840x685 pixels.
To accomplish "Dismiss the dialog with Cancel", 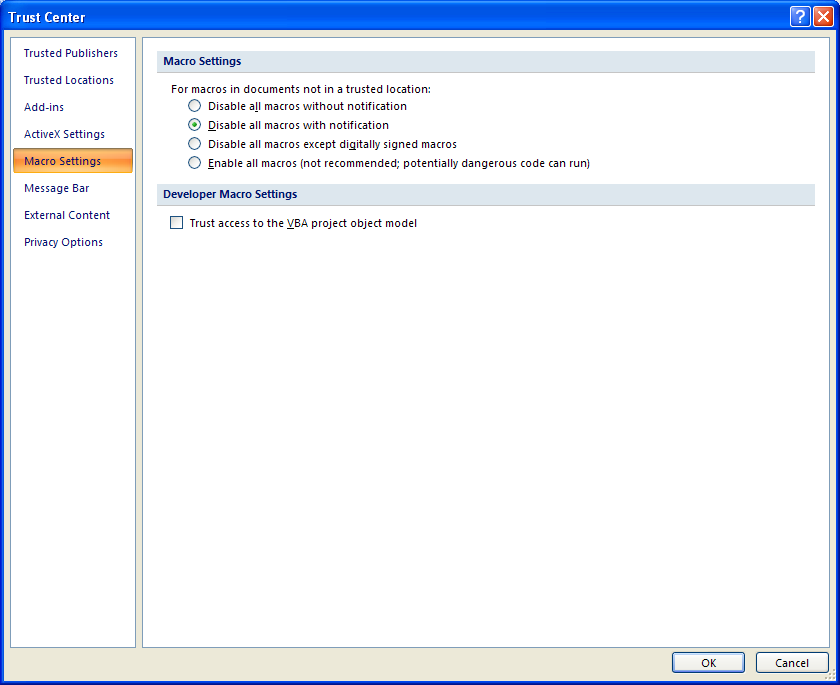I will [792, 663].
